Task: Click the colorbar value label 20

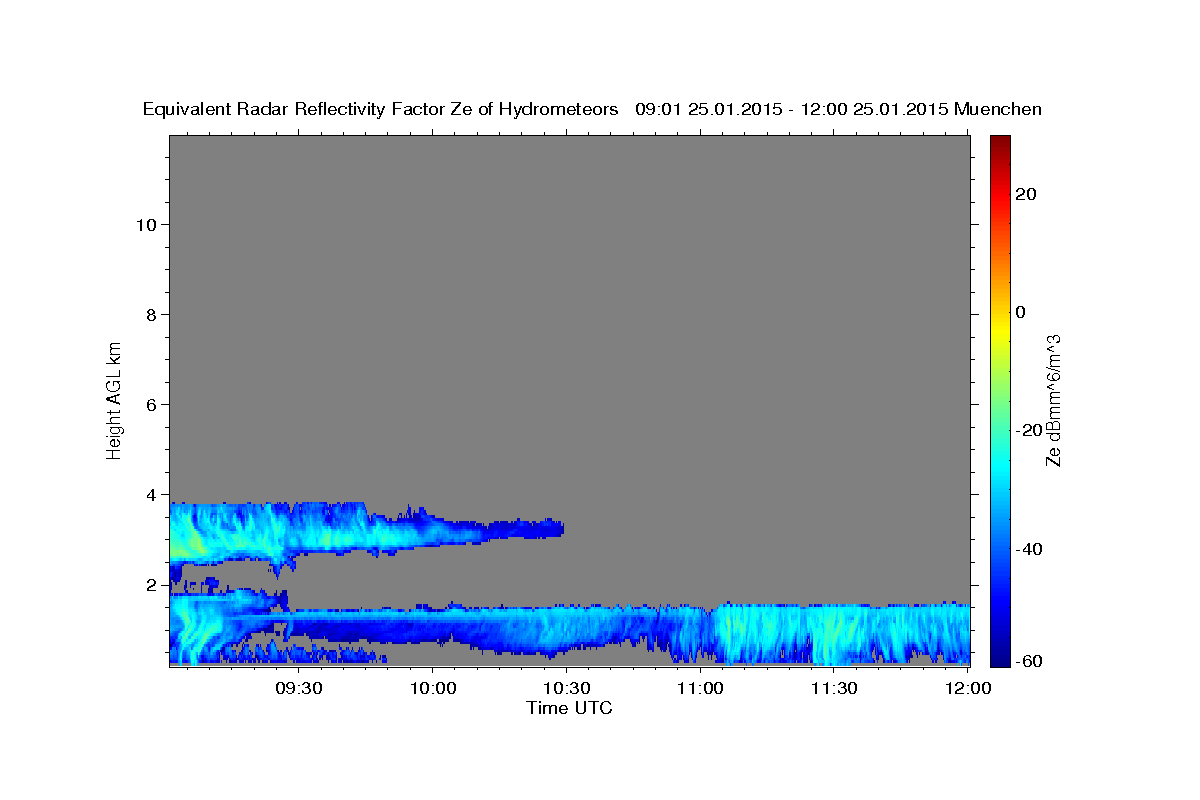Action: pyautogui.click(x=1027, y=194)
